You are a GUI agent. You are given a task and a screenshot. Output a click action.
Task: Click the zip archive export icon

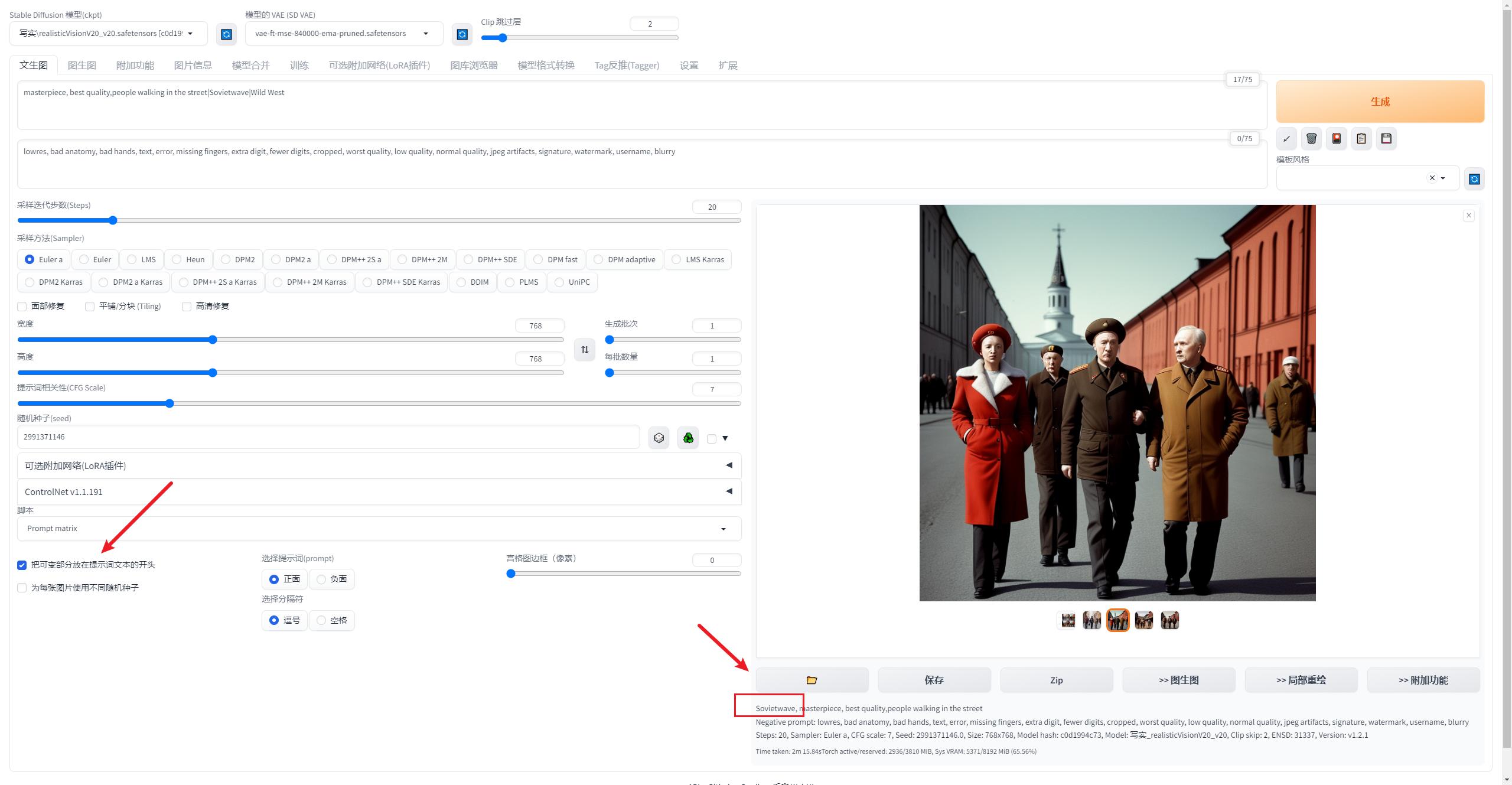pos(1056,680)
